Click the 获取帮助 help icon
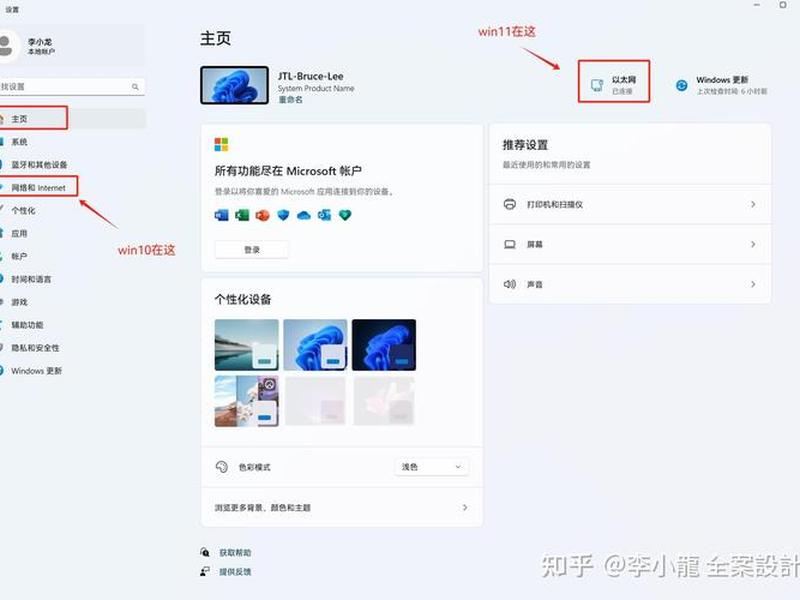800x600 pixels. 205,553
